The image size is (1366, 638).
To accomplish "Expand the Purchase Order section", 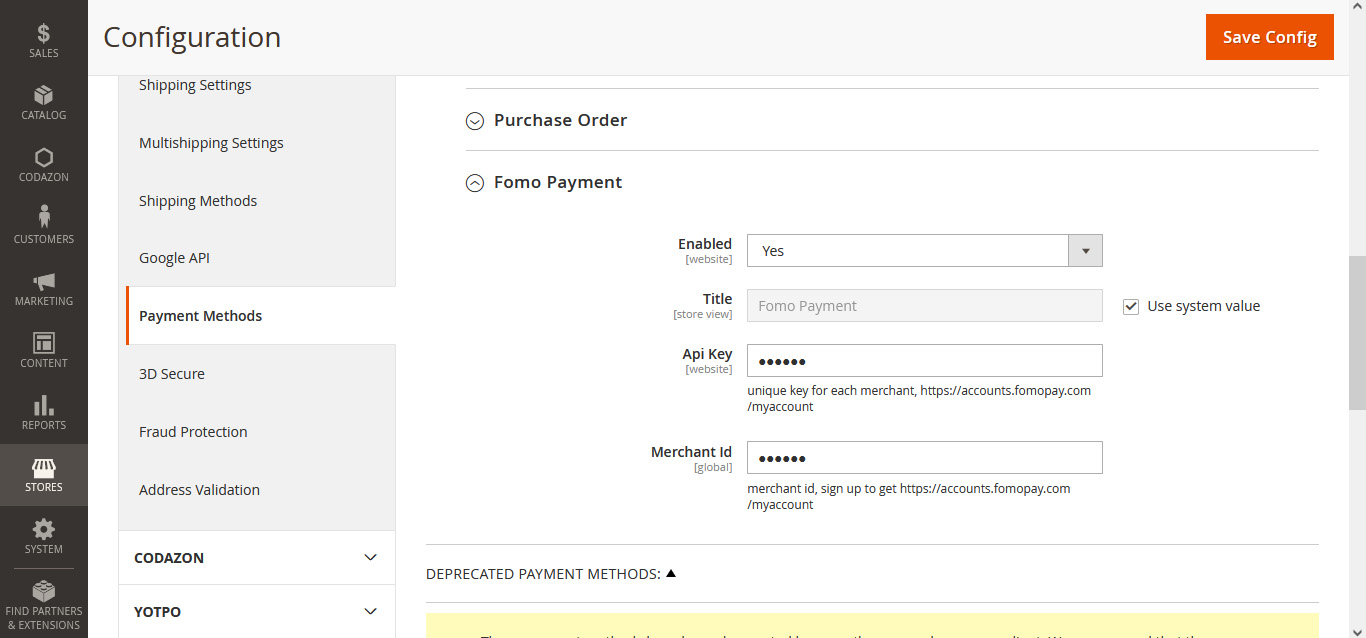I will coord(560,120).
